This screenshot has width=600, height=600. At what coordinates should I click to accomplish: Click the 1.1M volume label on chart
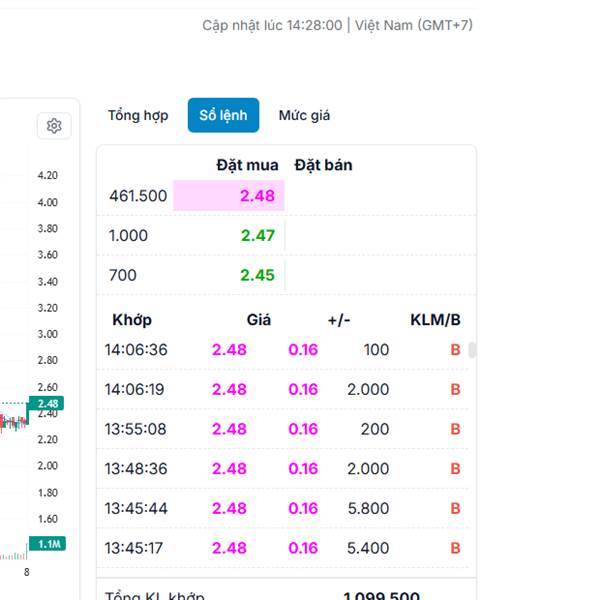48,544
